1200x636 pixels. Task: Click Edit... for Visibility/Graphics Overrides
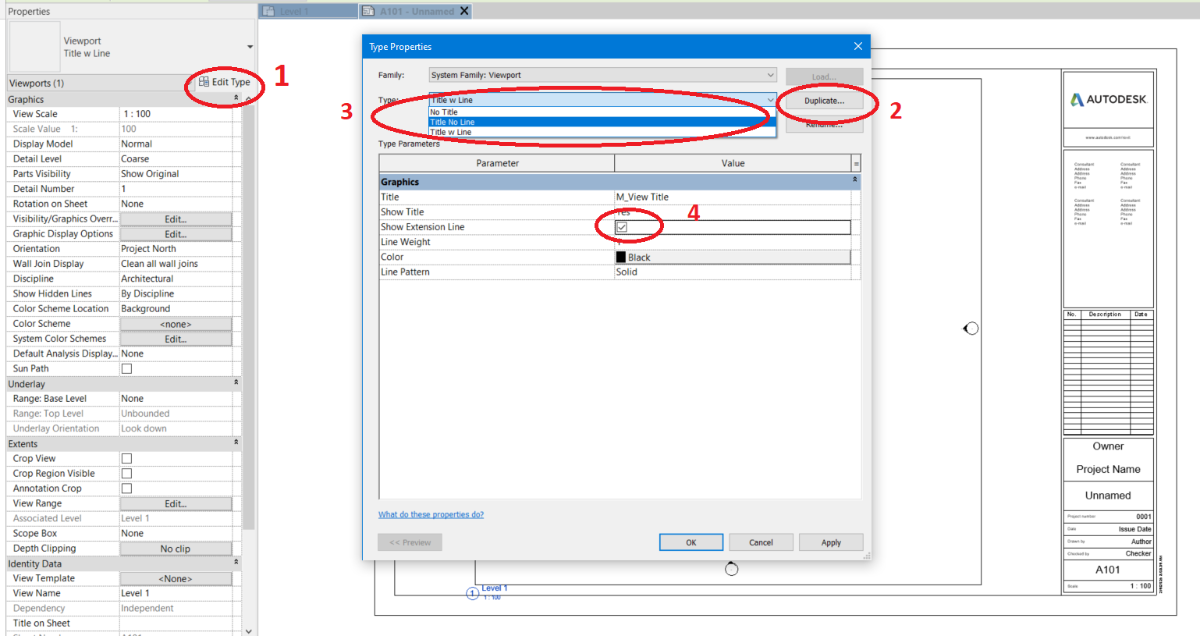coord(175,219)
